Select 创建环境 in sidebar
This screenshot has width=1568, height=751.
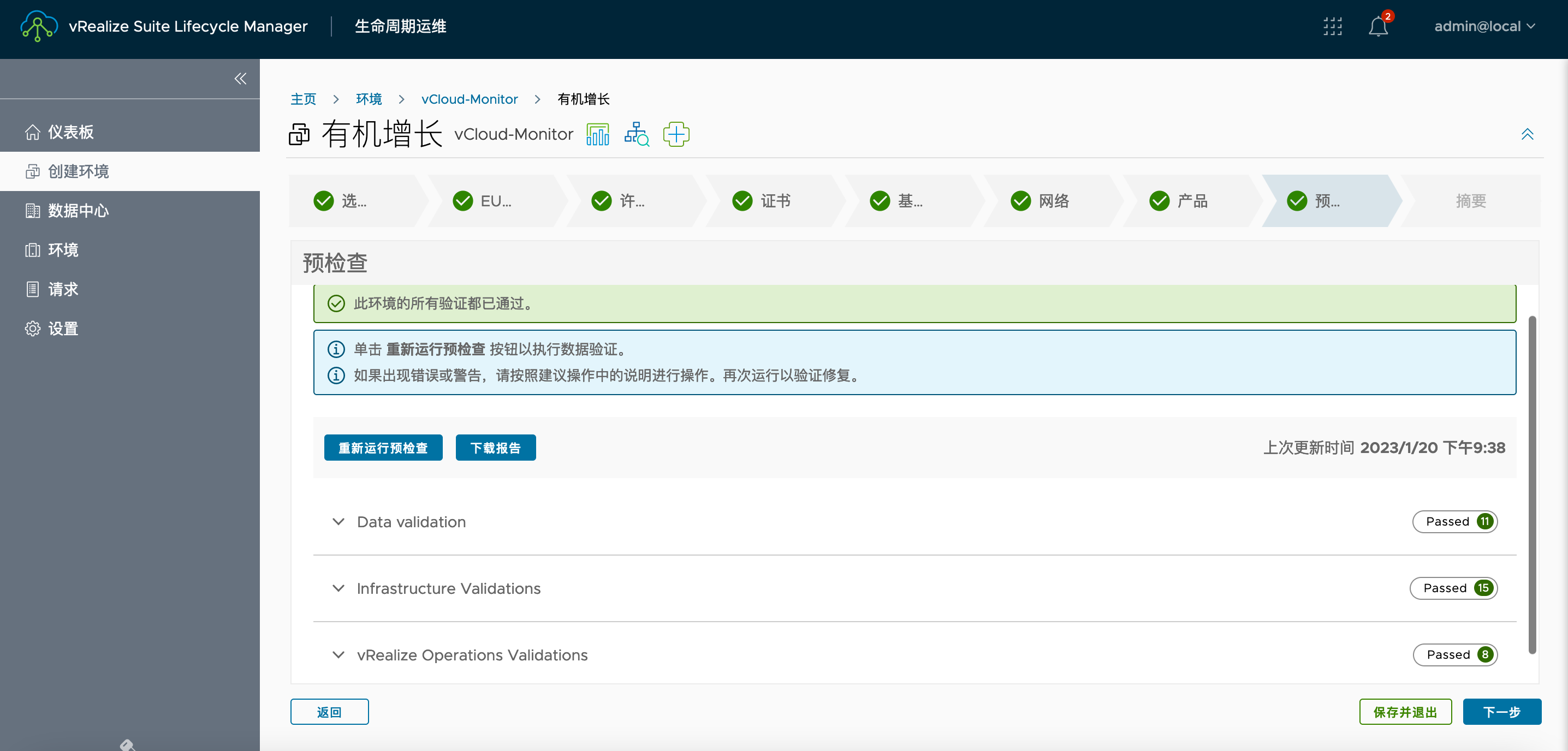click(129, 171)
